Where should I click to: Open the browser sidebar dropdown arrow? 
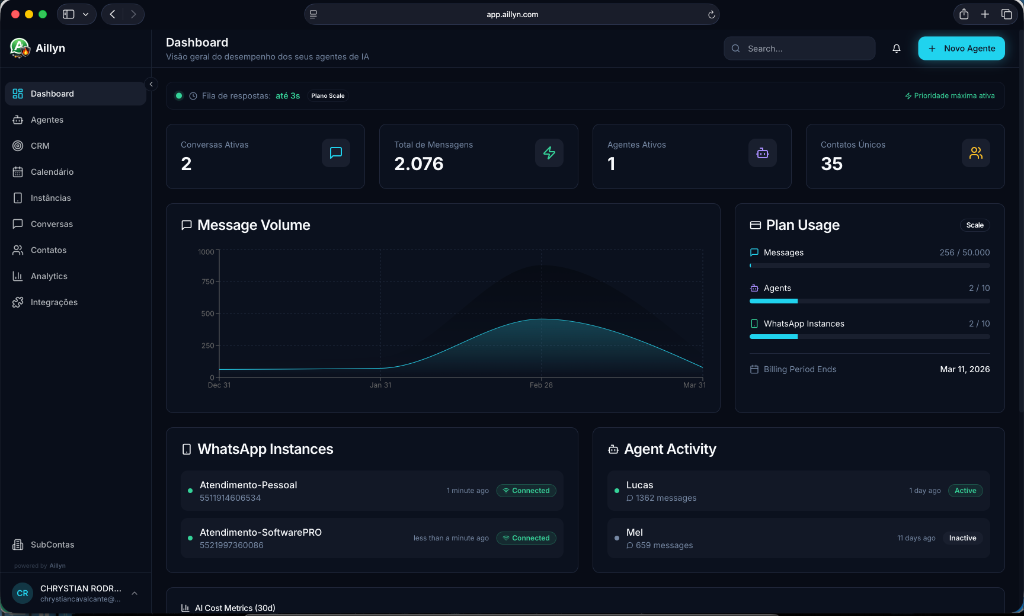pyautogui.click(x=86, y=14)
